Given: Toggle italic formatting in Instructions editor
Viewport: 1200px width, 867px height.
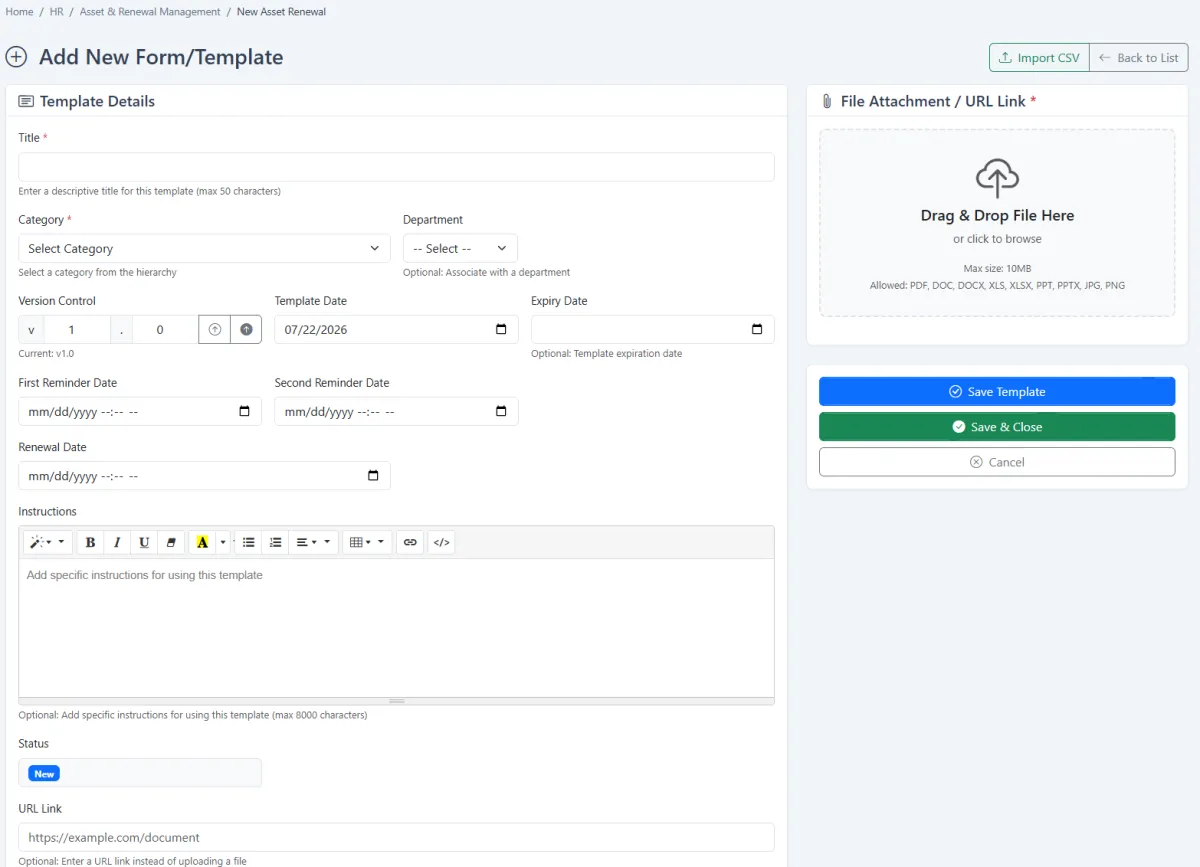Looking at the screenshot, I should click(117, 542).
